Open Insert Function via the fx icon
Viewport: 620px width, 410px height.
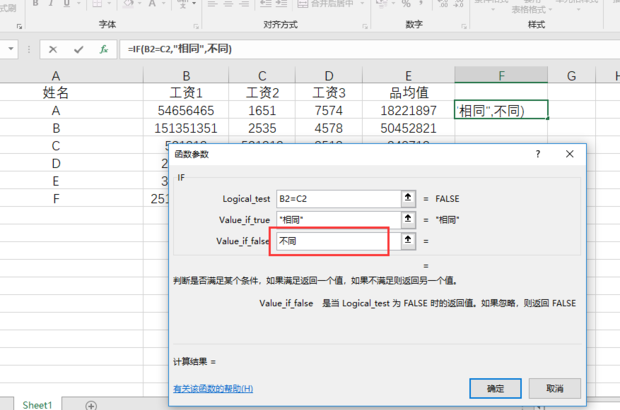(x=104, y=49)
